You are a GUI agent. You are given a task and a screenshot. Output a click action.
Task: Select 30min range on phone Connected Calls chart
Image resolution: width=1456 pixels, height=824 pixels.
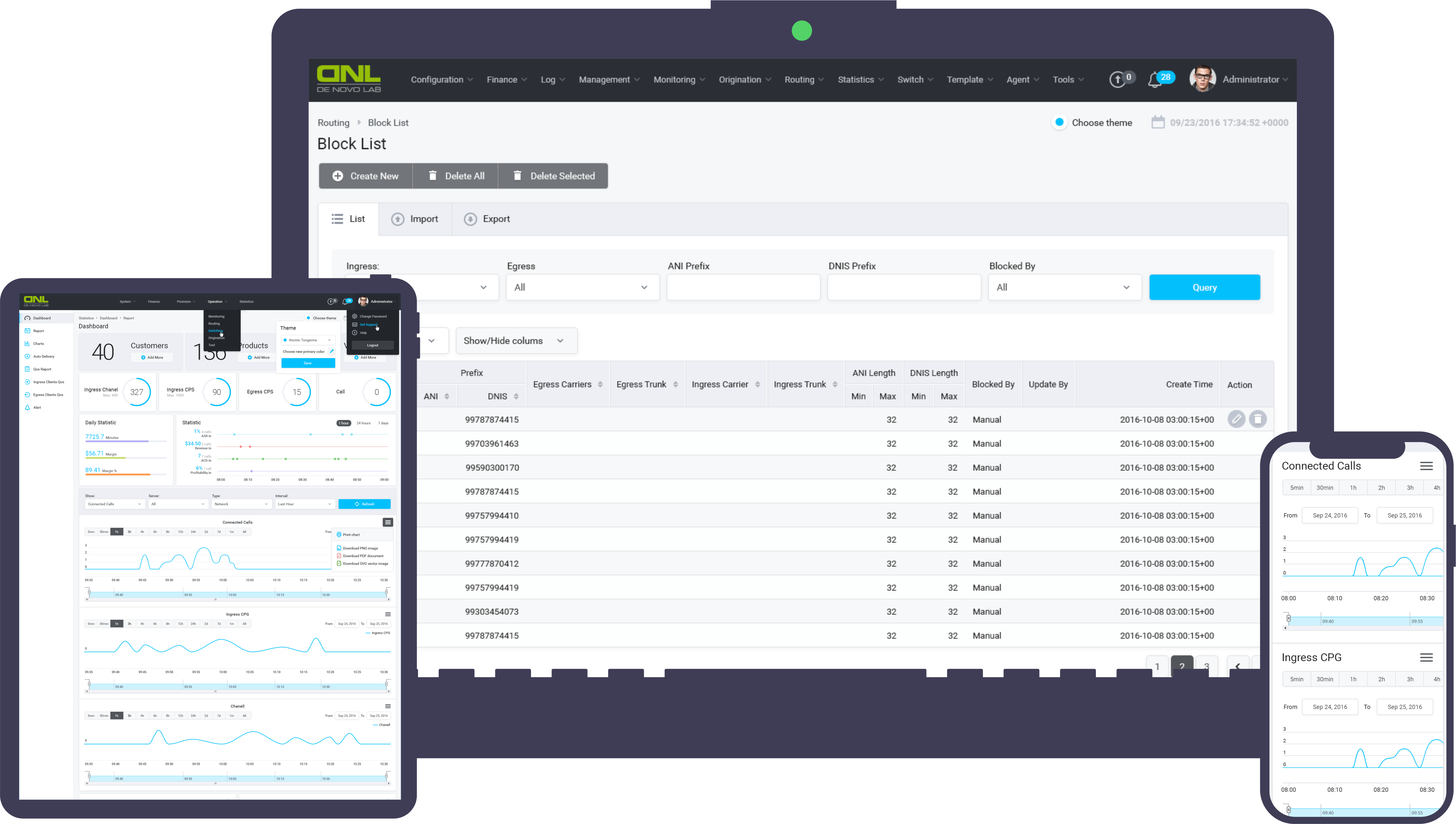(x=1325, y=487)
